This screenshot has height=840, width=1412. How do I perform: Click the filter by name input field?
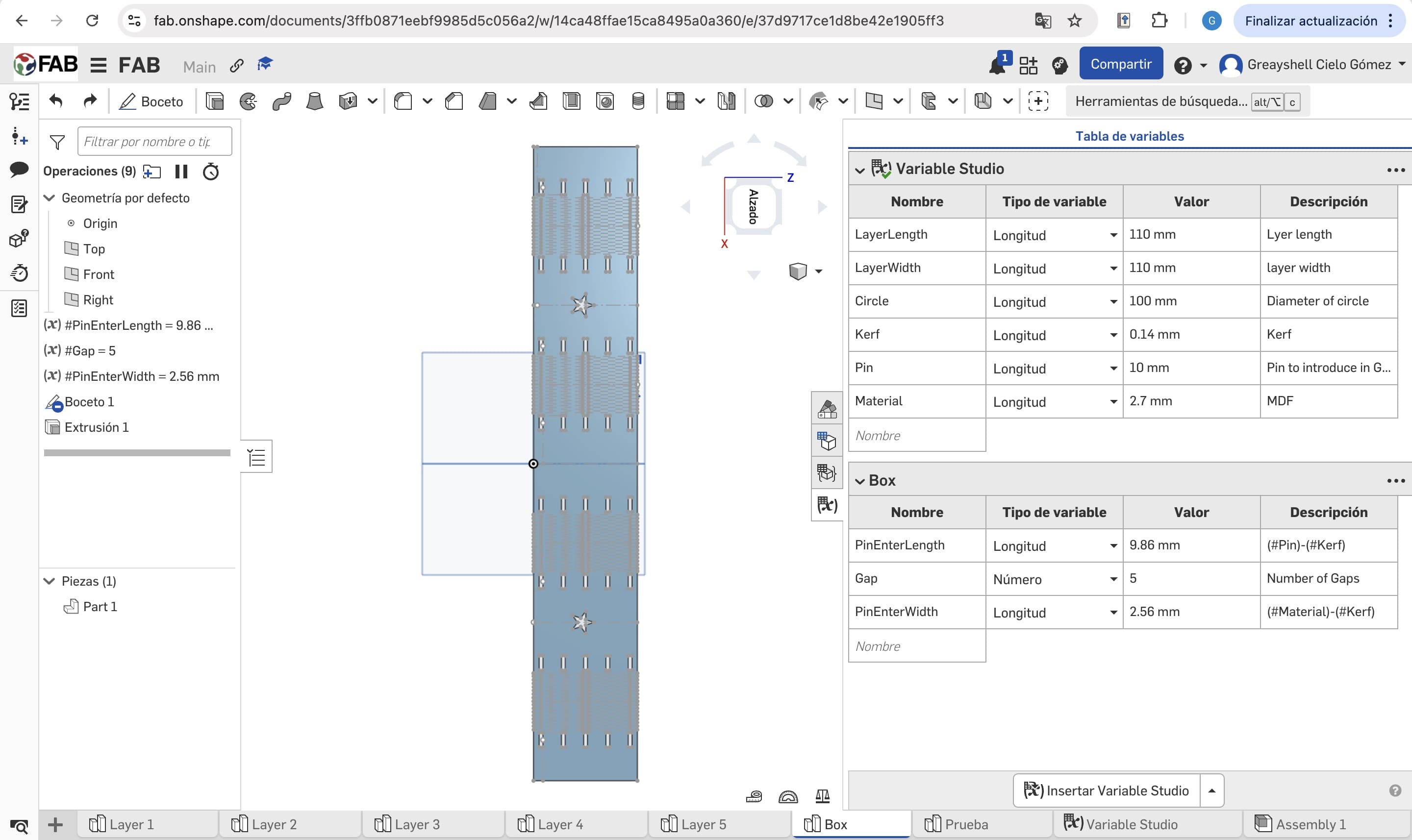point(154,142)
